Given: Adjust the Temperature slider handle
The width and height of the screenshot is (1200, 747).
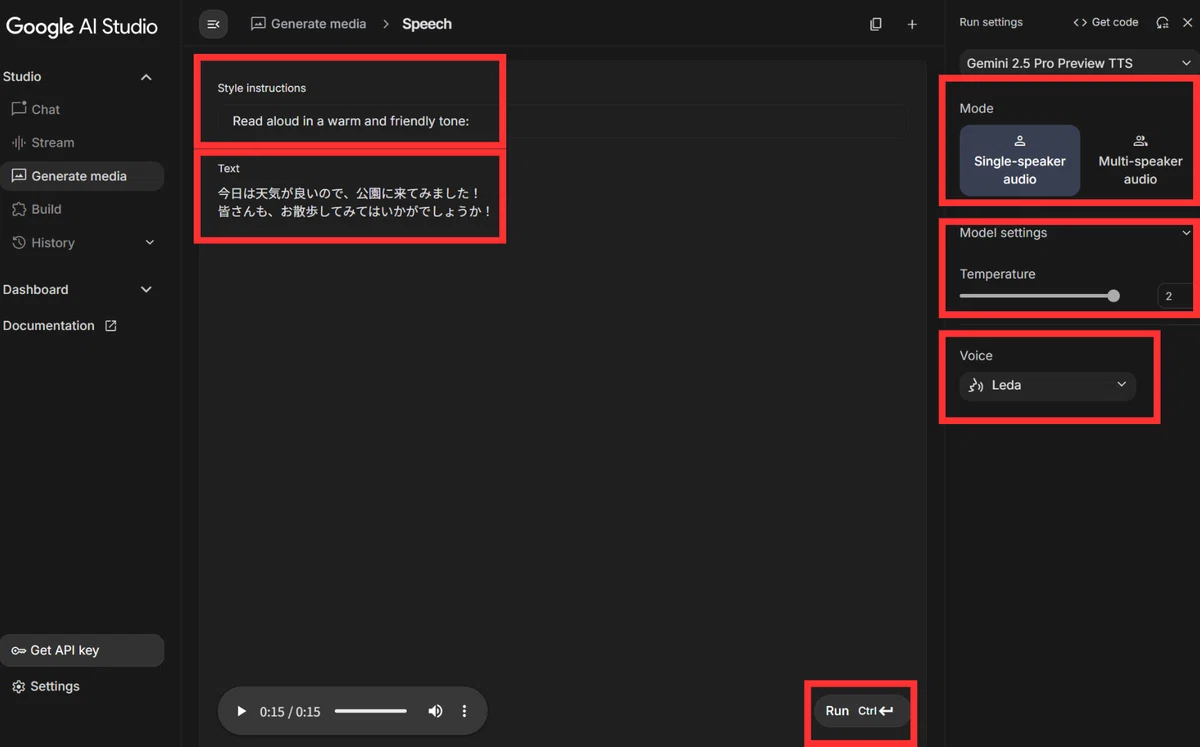Looking at the screenshot, I should tap(1113, 296).
